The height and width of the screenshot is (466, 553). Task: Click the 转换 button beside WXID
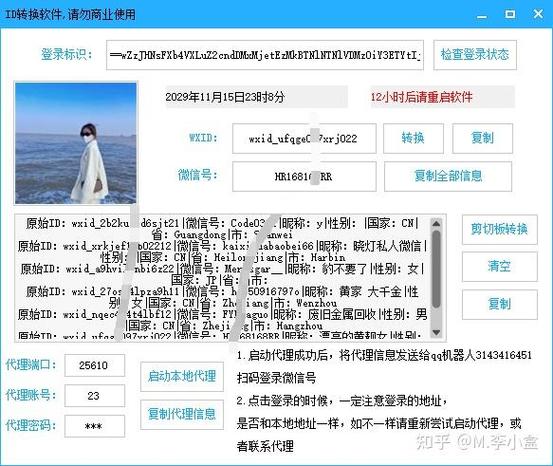pos(413,138)
